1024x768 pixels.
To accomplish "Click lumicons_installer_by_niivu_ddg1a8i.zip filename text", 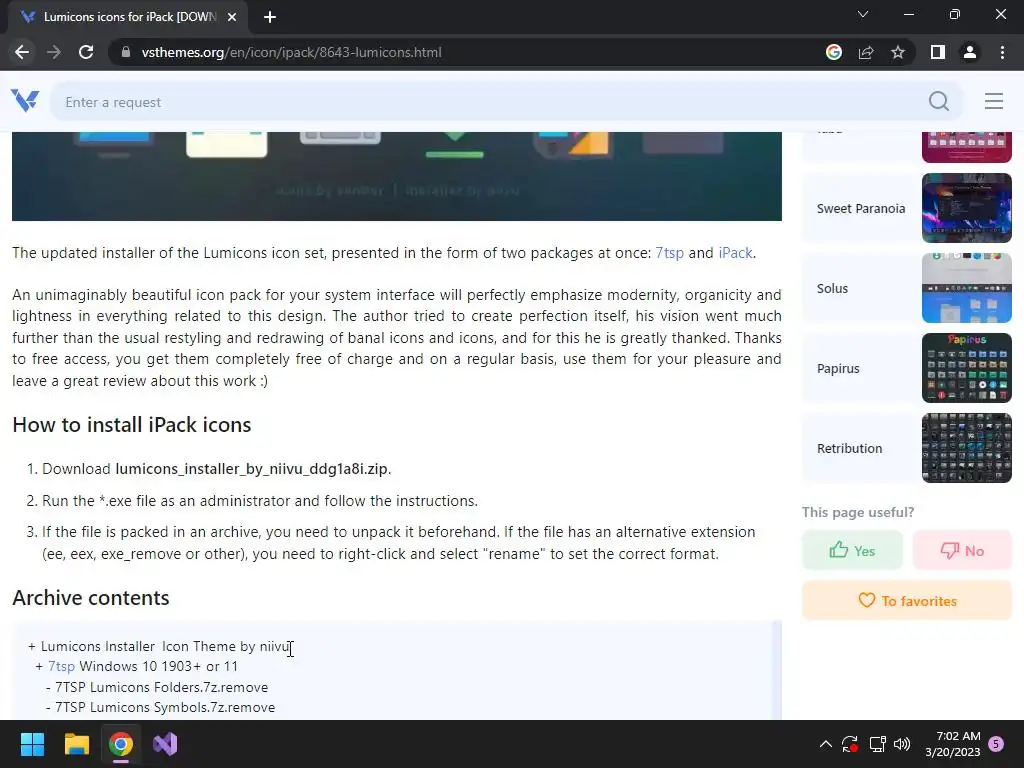I will coord(251,469).
